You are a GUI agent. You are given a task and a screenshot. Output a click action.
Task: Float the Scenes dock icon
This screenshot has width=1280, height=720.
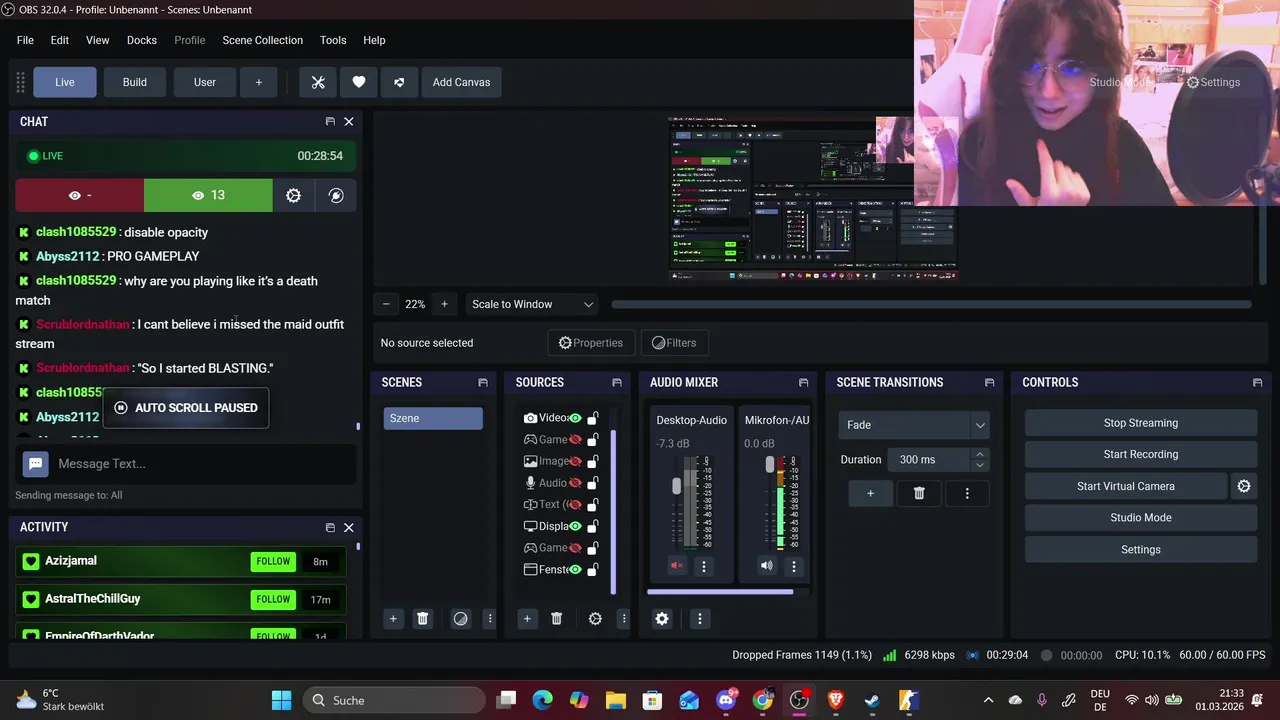[x=483, y=383]
